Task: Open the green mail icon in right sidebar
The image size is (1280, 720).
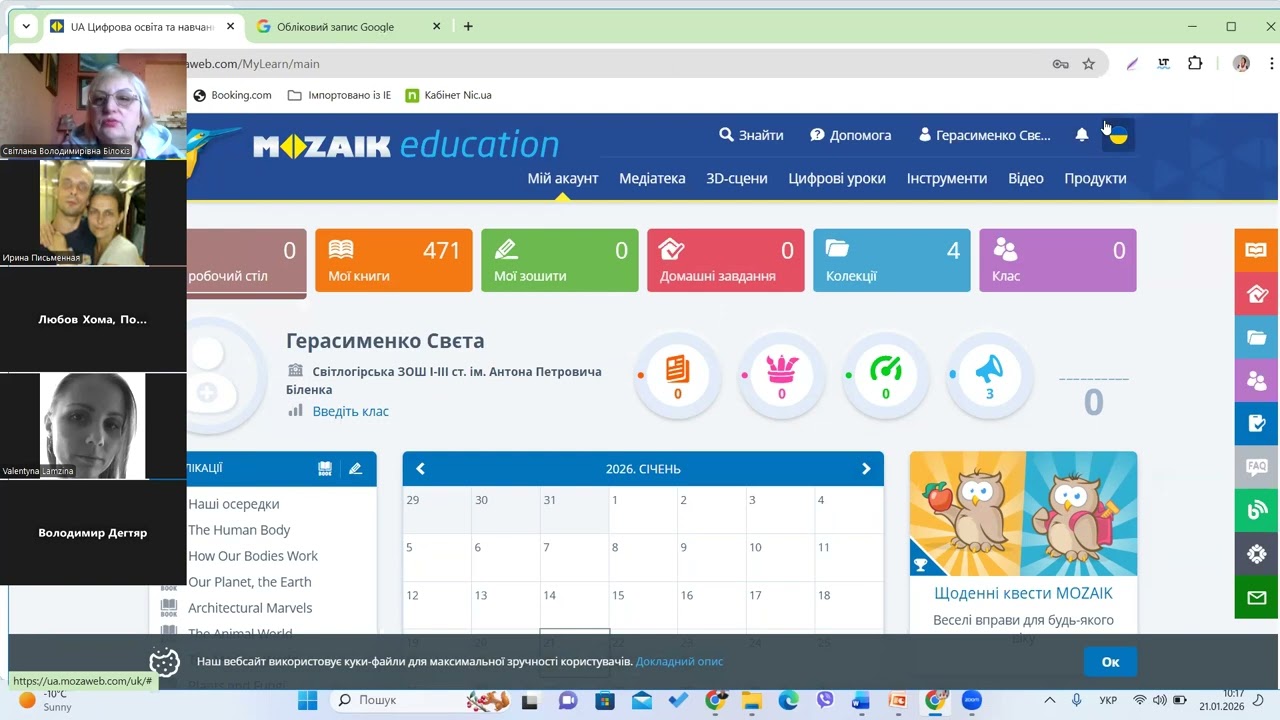Action: (x=1257, y=598)
